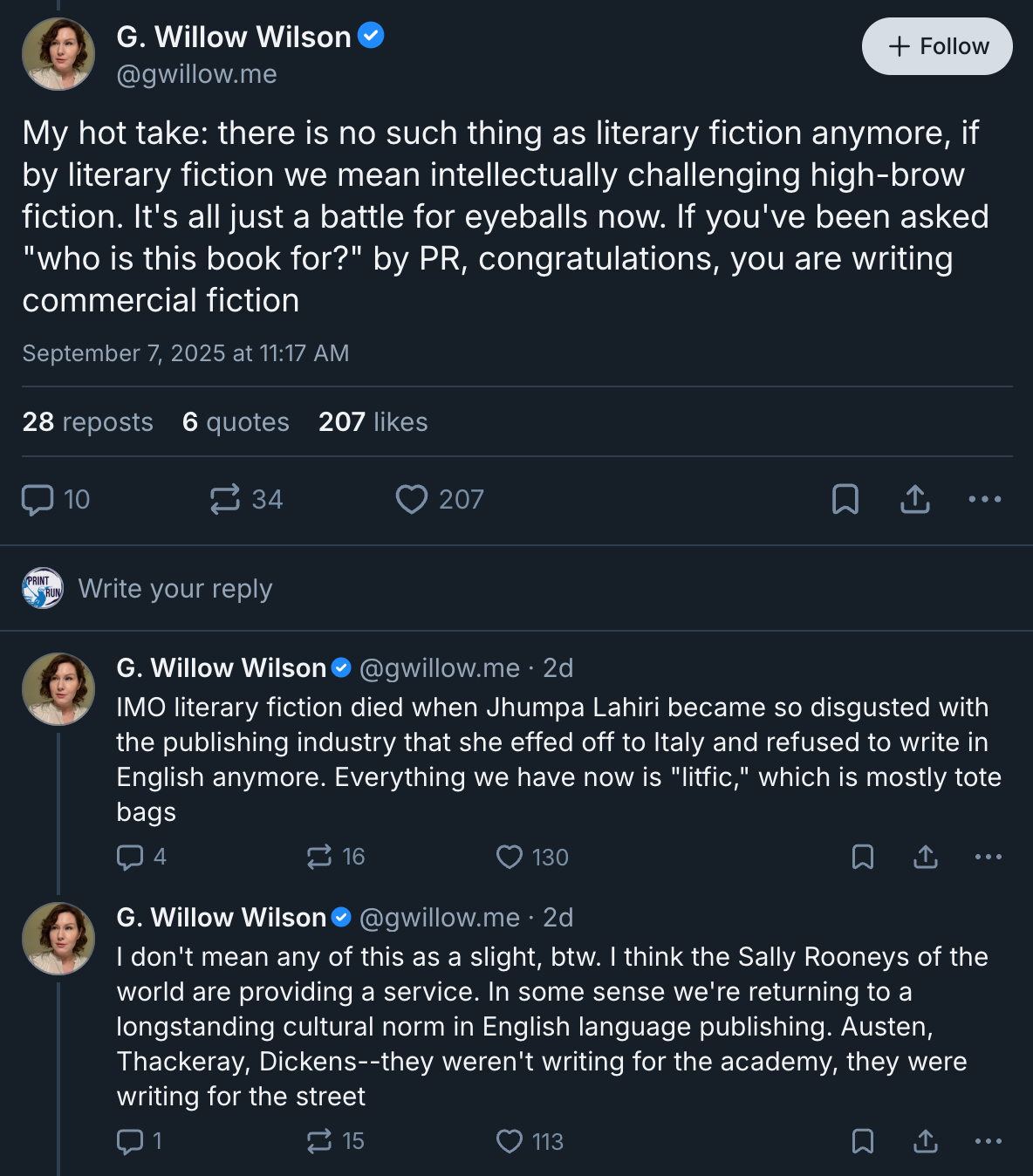Bookmark the Jhumpa Lahiri reply

(862, 858)
